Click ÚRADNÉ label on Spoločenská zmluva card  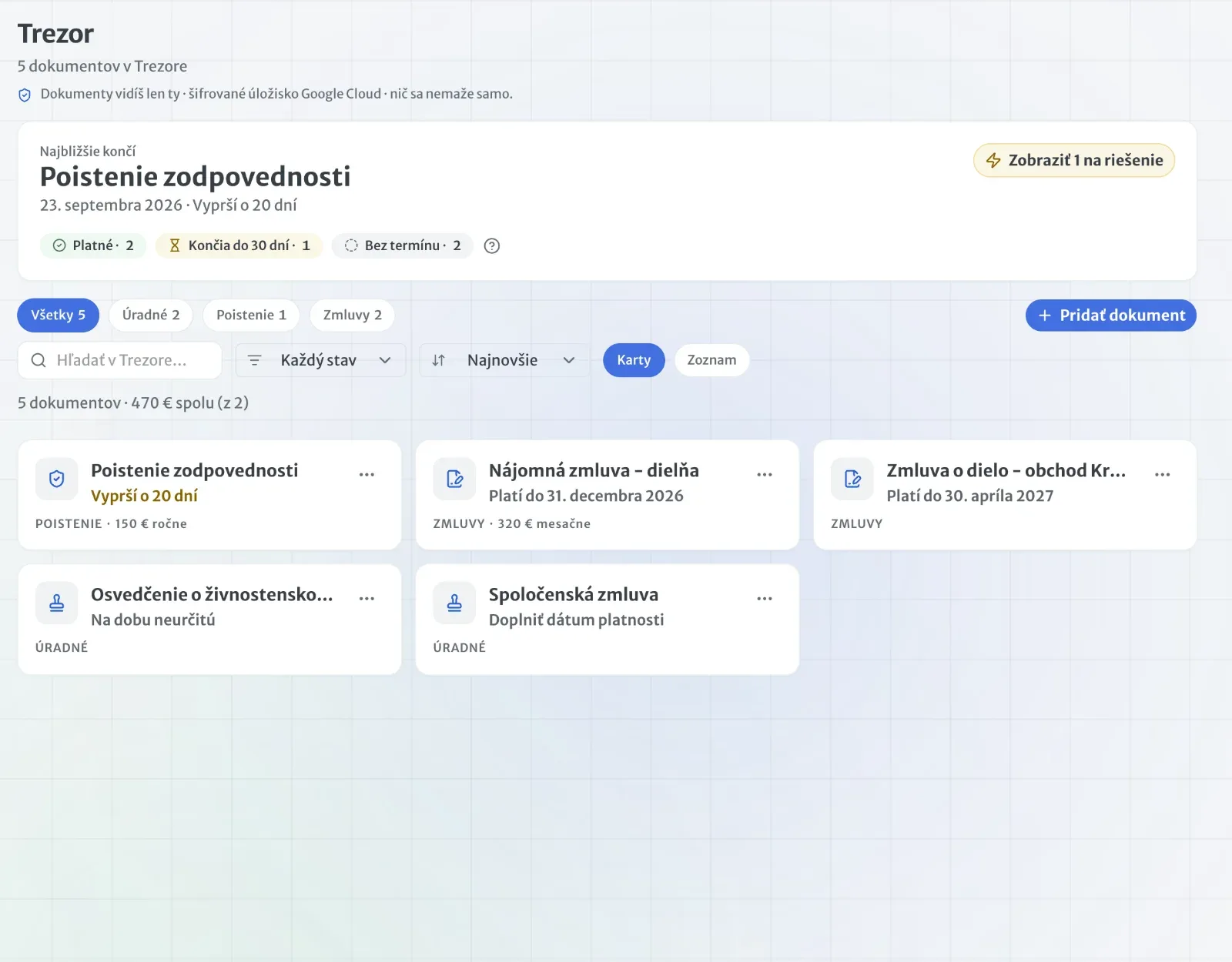coord(460,647)
